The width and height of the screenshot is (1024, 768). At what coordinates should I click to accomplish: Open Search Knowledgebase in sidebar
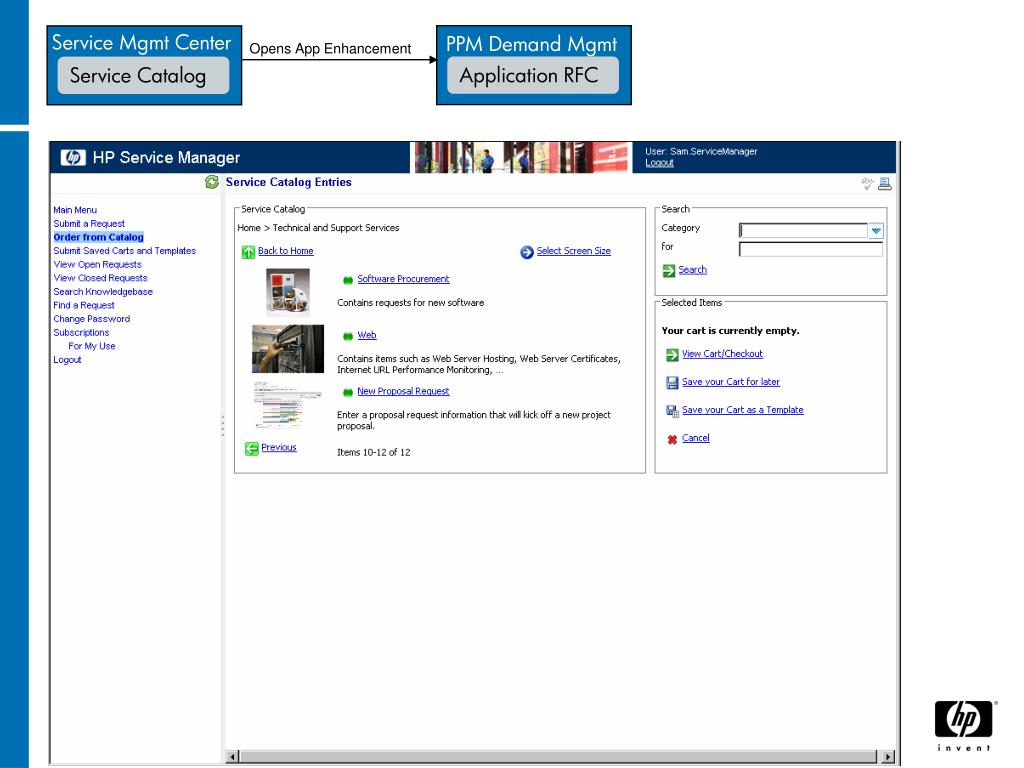pos(103,292)
